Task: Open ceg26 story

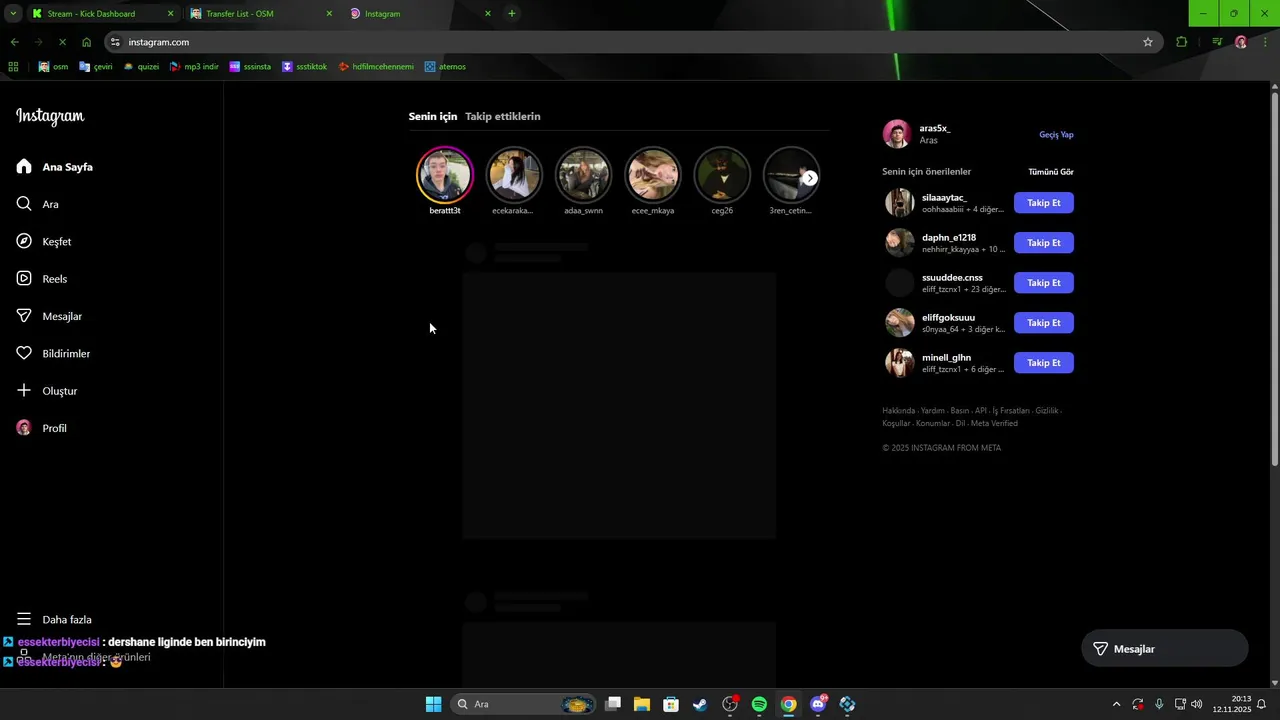Action: [x=722, y=175]
